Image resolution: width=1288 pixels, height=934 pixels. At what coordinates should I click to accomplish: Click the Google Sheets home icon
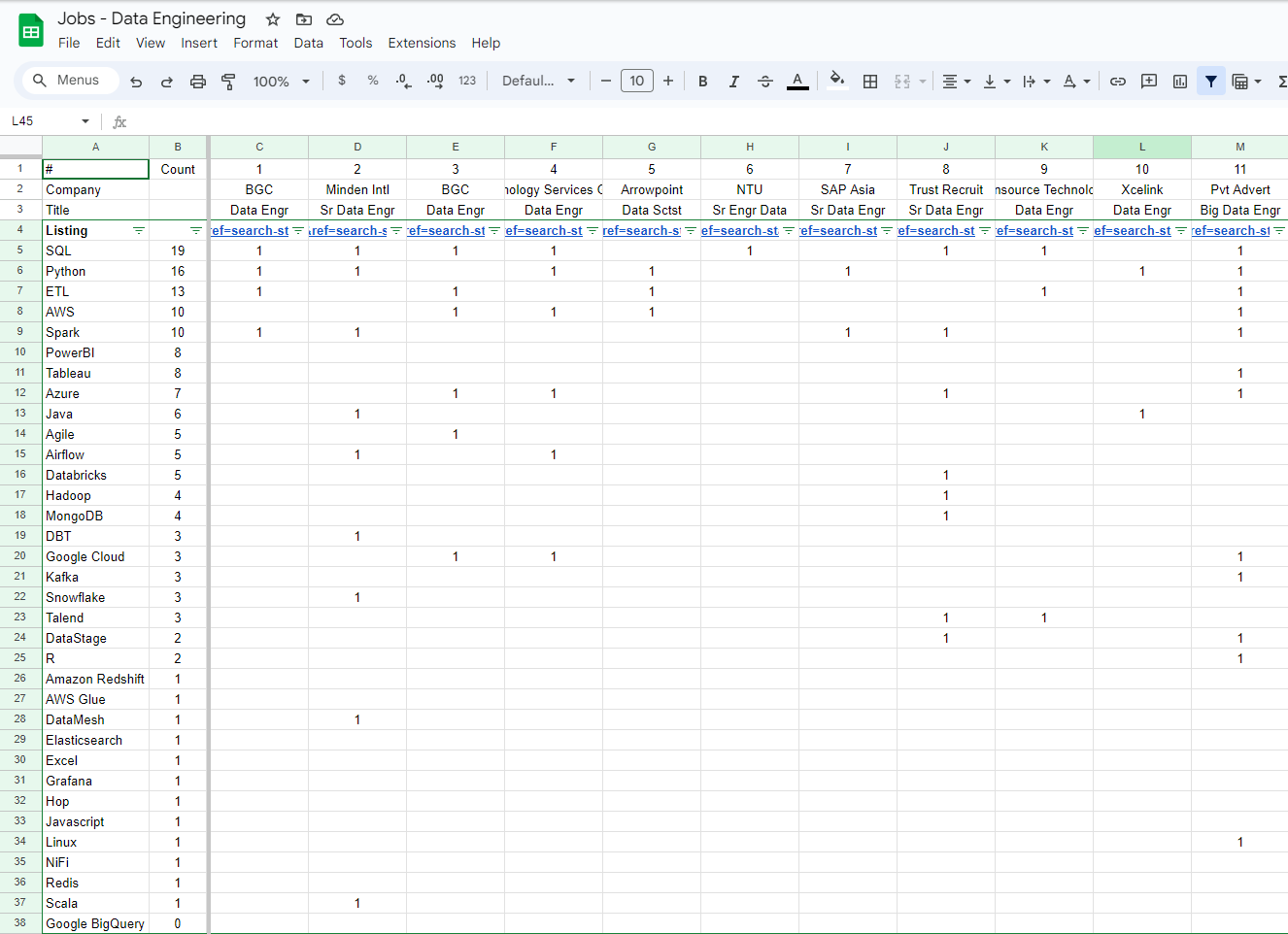(x=31, y=30)
